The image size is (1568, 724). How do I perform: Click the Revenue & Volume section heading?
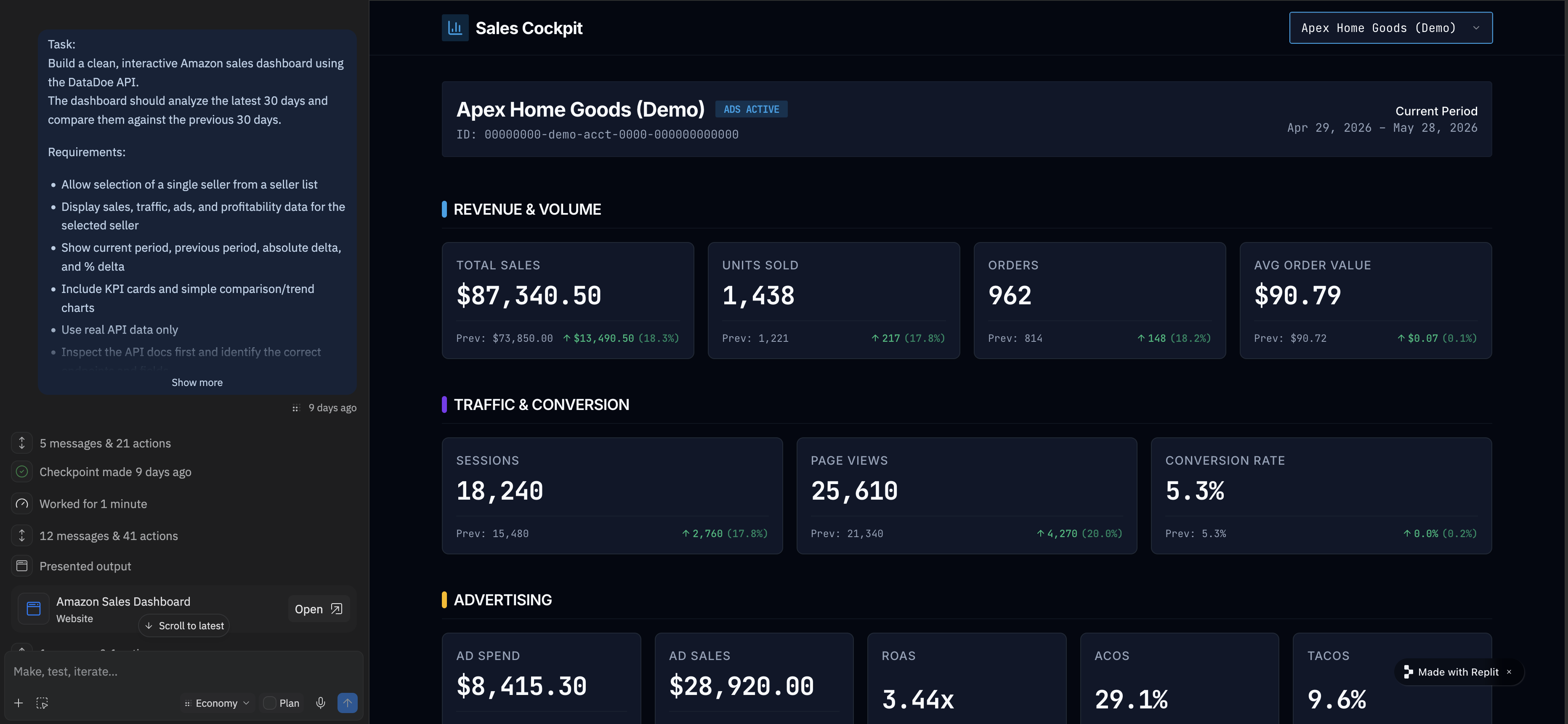(x=527, y=210)
